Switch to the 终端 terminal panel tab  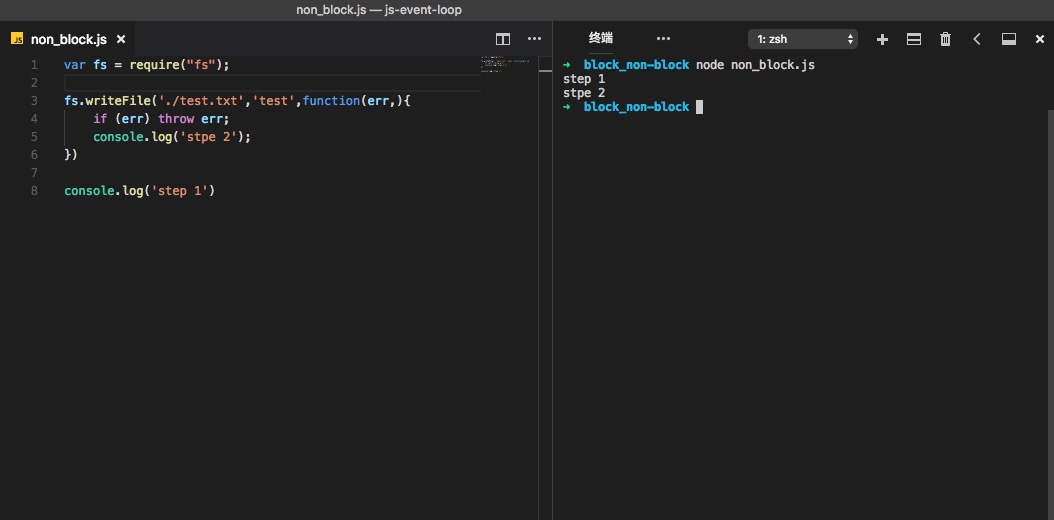pos(600,38)
